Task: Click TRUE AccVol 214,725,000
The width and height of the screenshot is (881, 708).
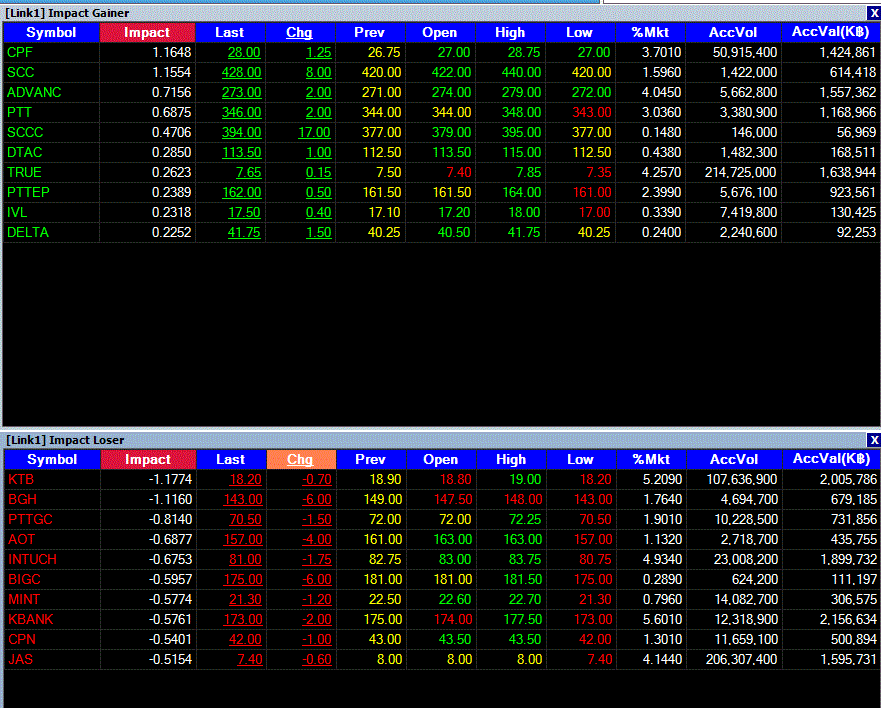Action: coord(741,173)
